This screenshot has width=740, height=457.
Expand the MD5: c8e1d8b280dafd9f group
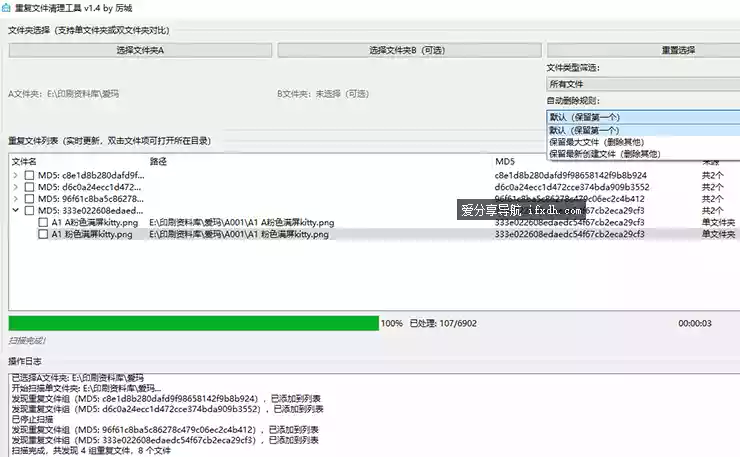(x=15, y=175)
